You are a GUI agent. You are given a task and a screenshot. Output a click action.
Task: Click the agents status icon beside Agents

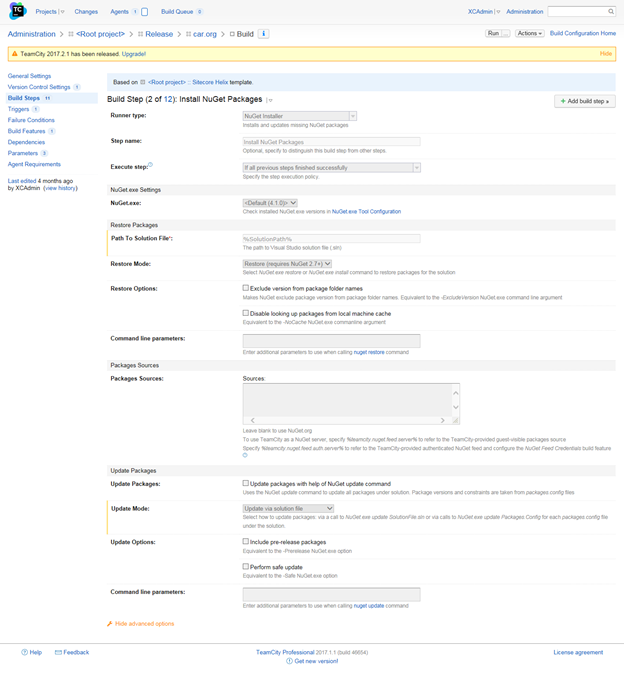[145, 12]
